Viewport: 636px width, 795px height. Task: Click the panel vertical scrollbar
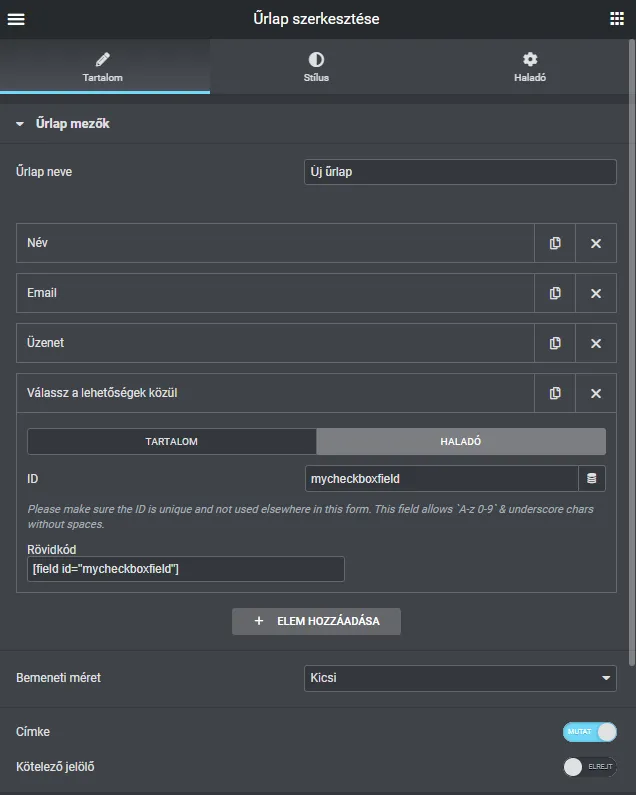[x=632, y=352]
